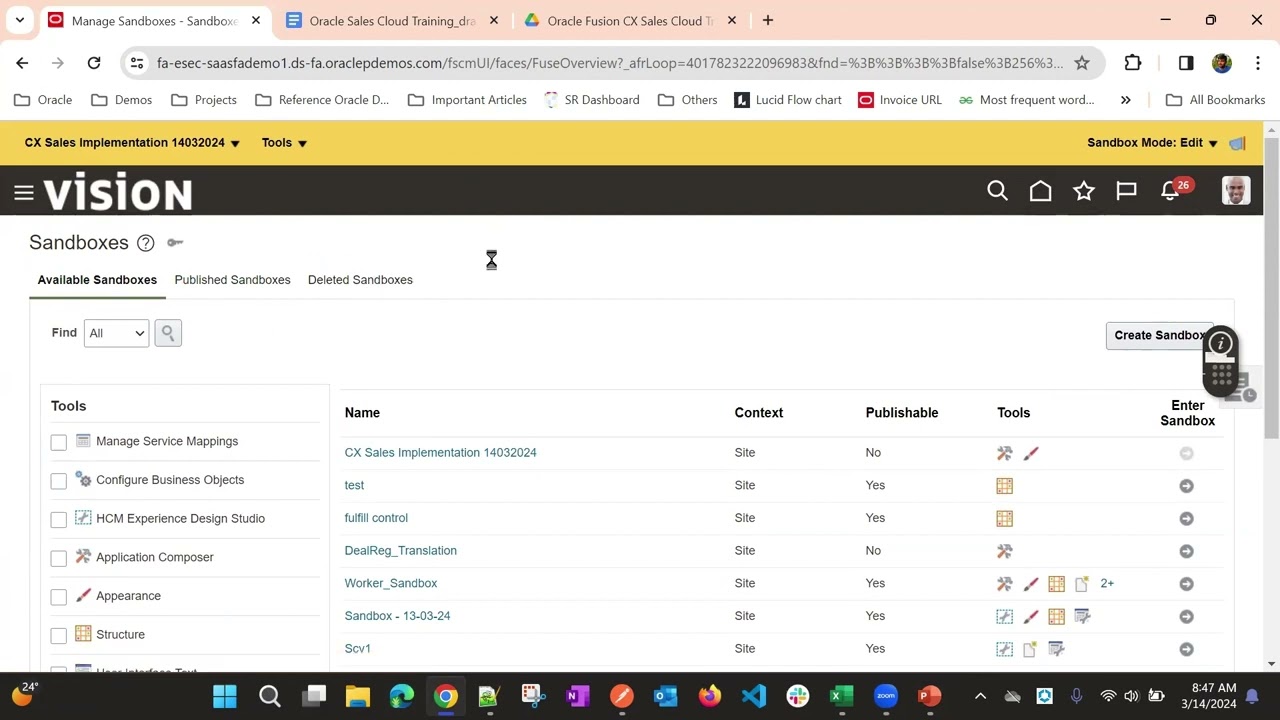
Task: Enter the Scv1 sandbox arrow icon
Action: 1186,649
